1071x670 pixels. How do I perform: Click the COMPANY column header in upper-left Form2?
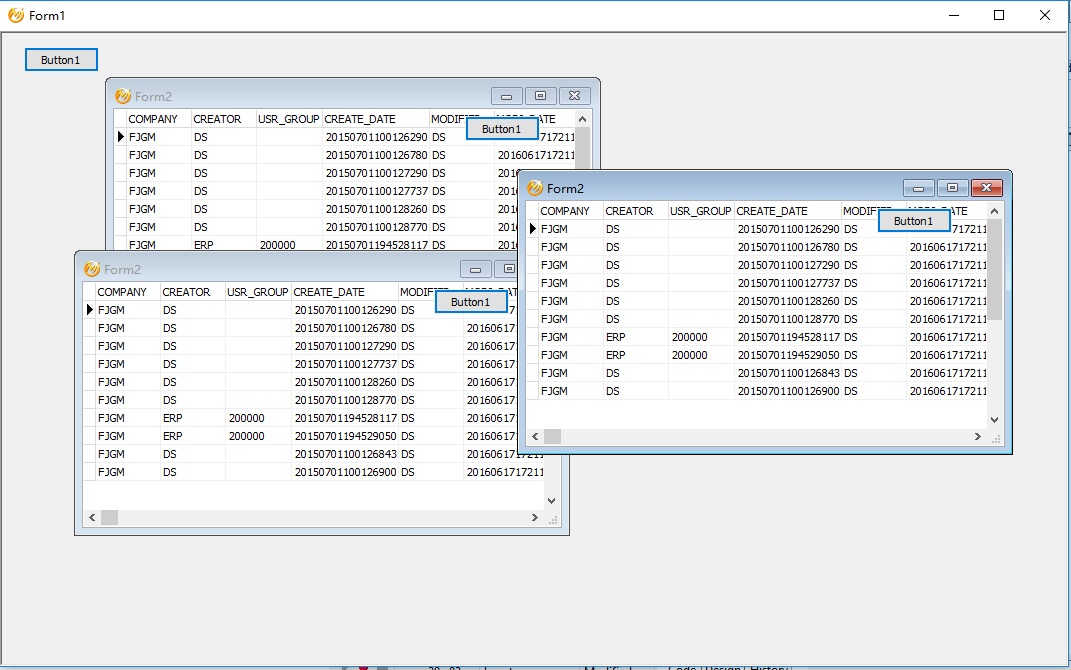158,119
